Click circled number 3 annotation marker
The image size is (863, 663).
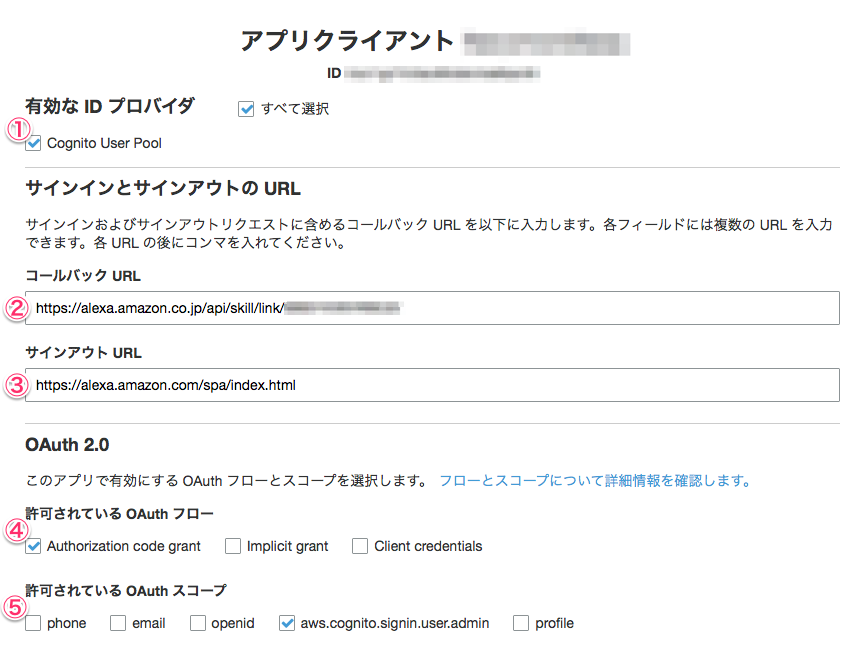[x=17, y=385]
